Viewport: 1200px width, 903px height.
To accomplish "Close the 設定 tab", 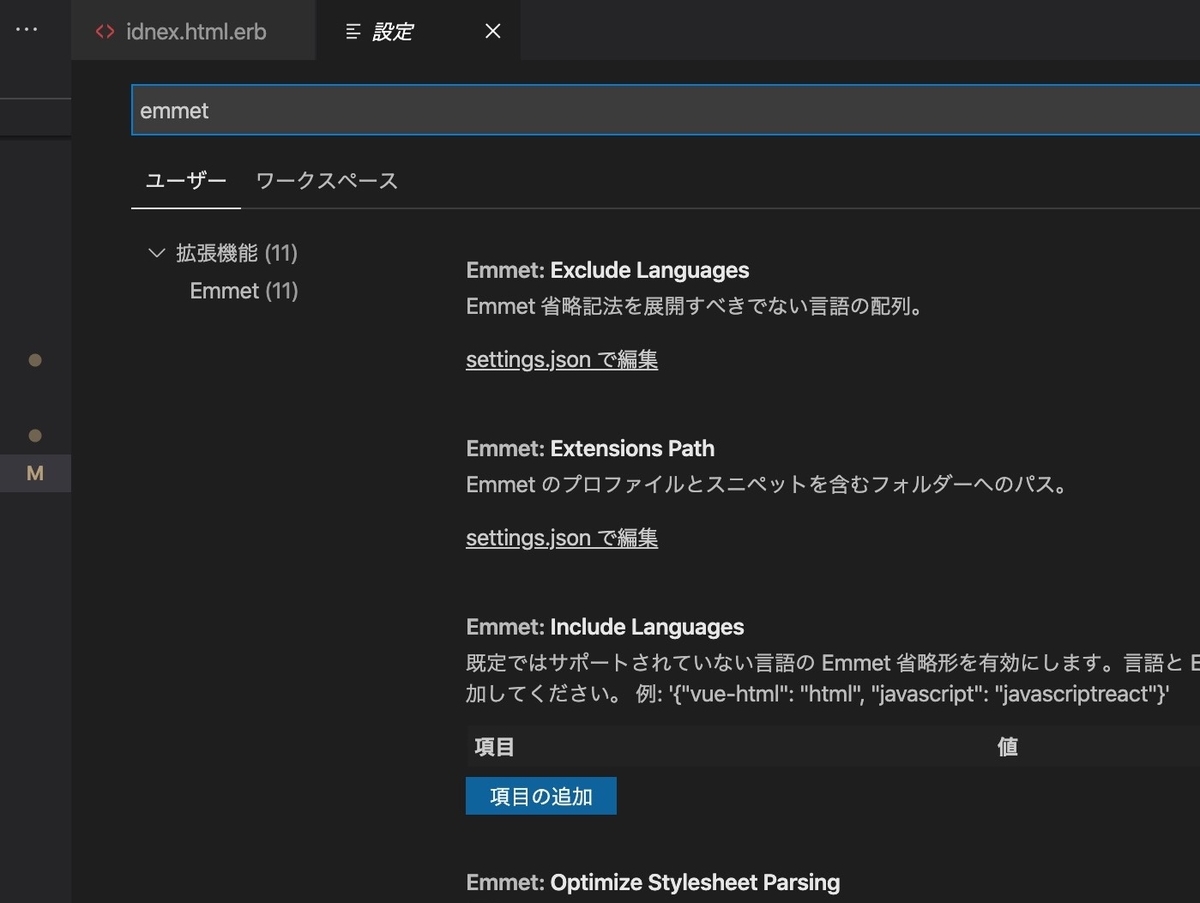I will click(x=491, y=31).
